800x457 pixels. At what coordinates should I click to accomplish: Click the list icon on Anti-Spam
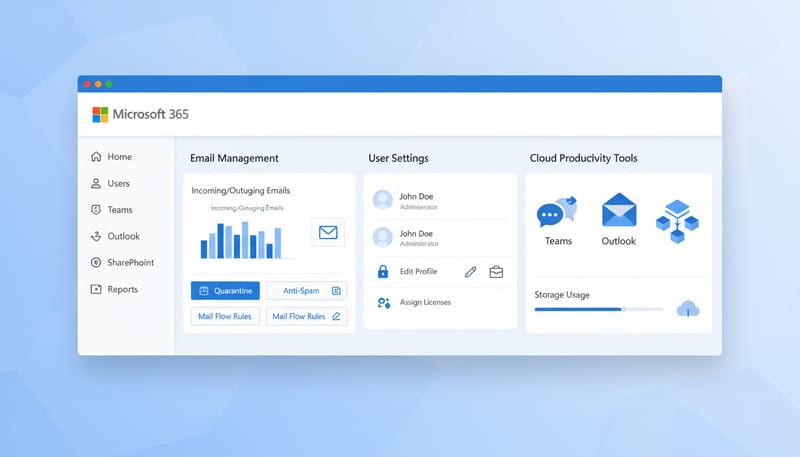point(336,291)
